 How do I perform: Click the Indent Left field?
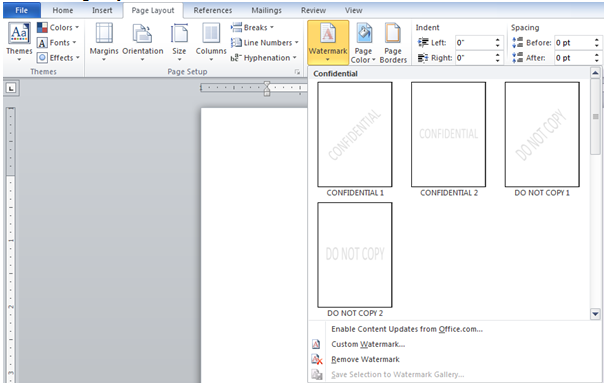pos(474,42)
